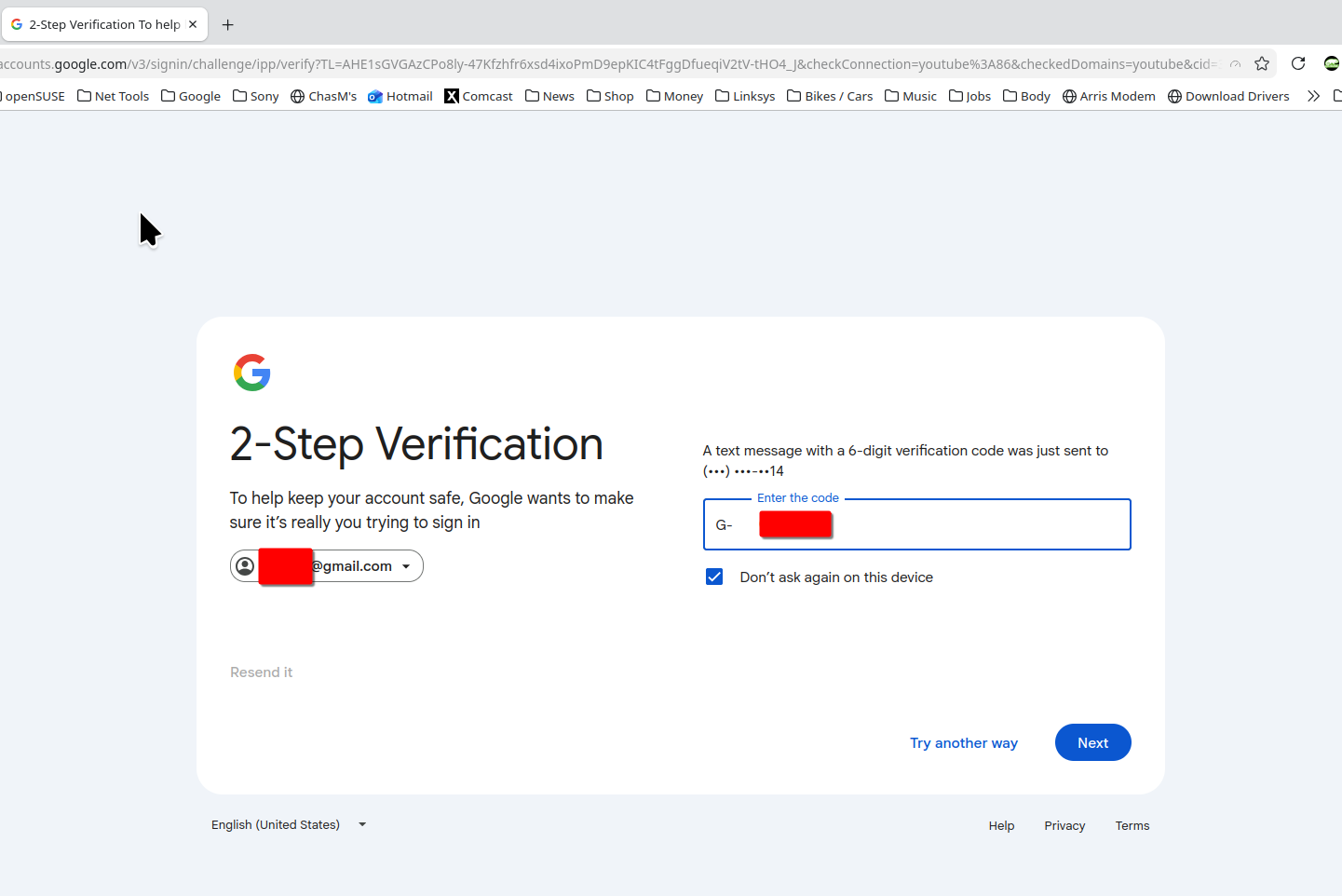Close the 2-Step Verification tab
Screen dimensions: 1342x896
tap(193, 24)
